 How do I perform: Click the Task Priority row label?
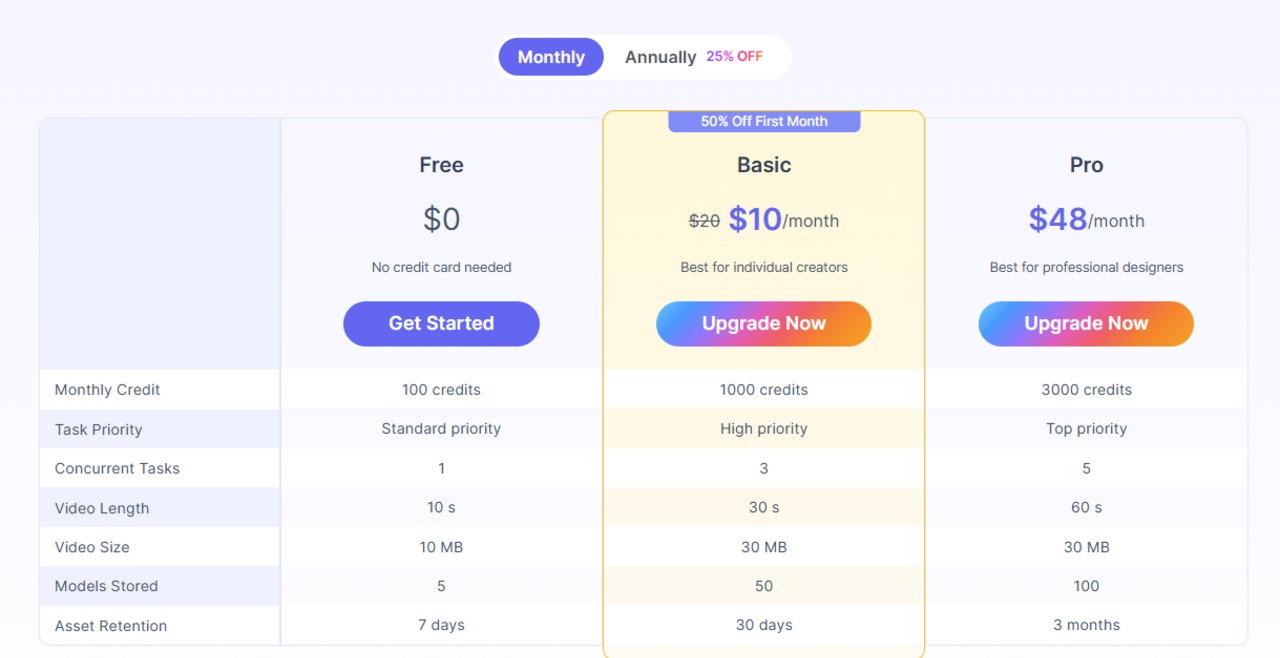click(98, 430)
